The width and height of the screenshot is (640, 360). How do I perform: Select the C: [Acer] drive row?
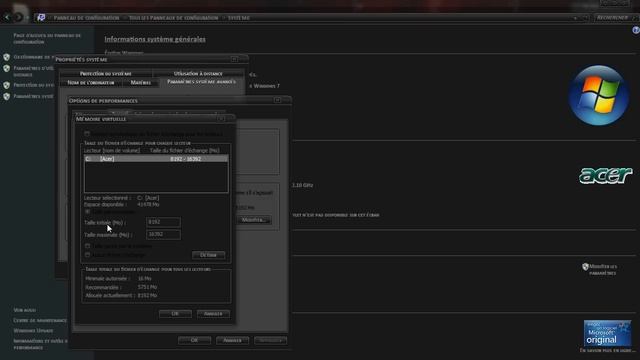click(156, 159)
